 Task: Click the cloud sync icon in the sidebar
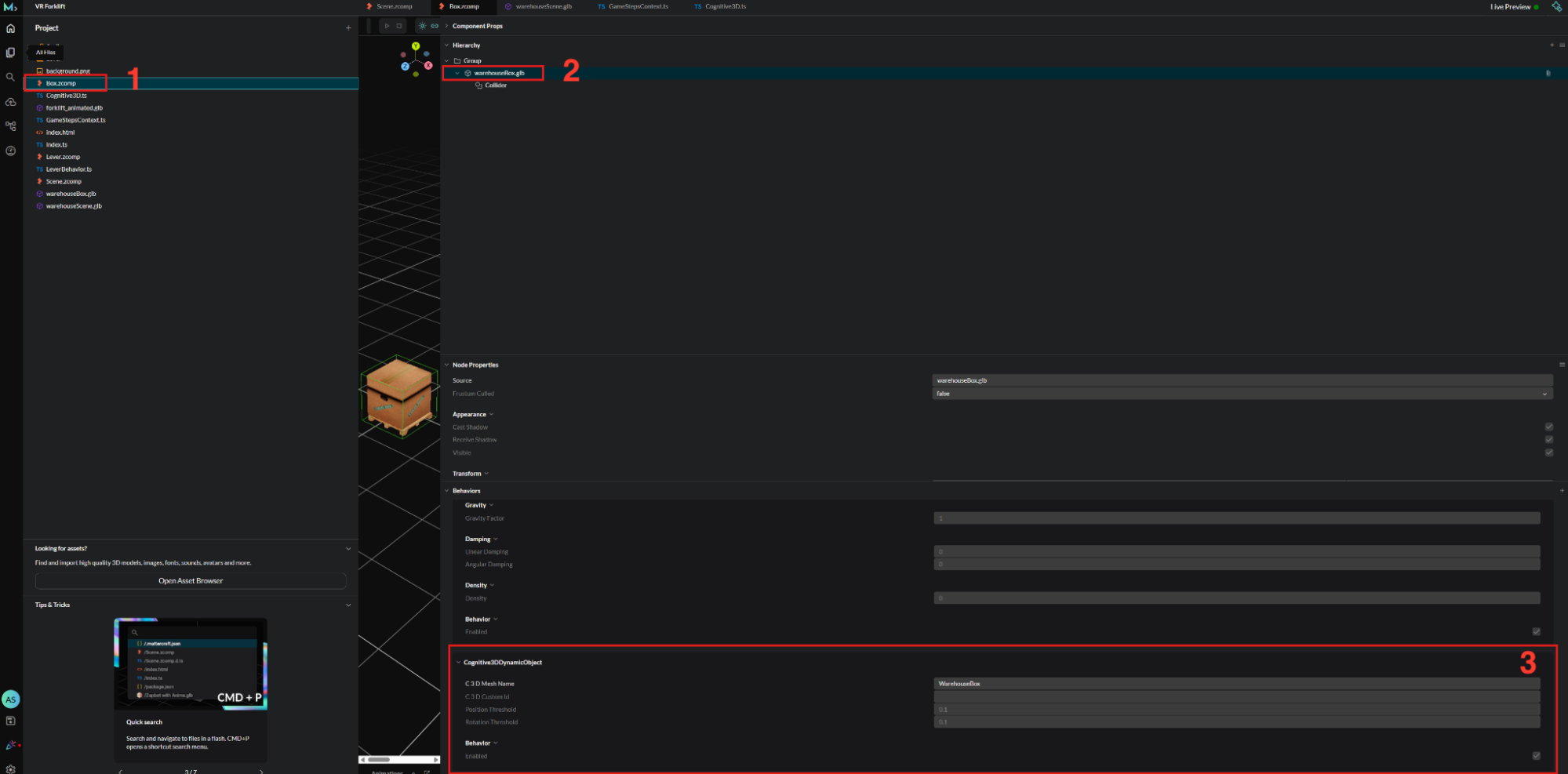[11, 101]
